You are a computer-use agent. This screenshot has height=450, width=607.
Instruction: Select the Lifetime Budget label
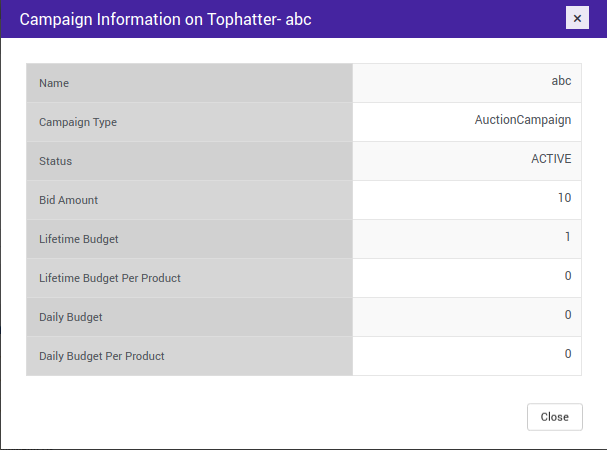click(78, 239)
